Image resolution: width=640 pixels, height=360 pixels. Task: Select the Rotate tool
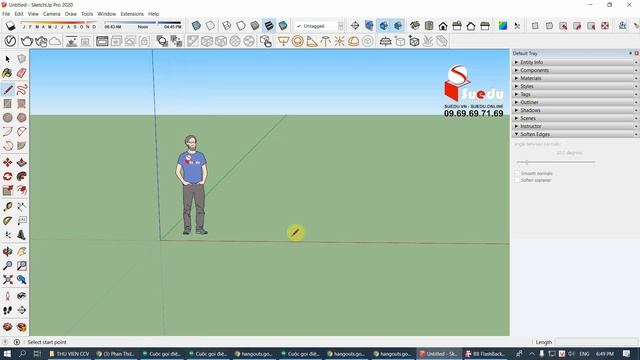(7, 176)
